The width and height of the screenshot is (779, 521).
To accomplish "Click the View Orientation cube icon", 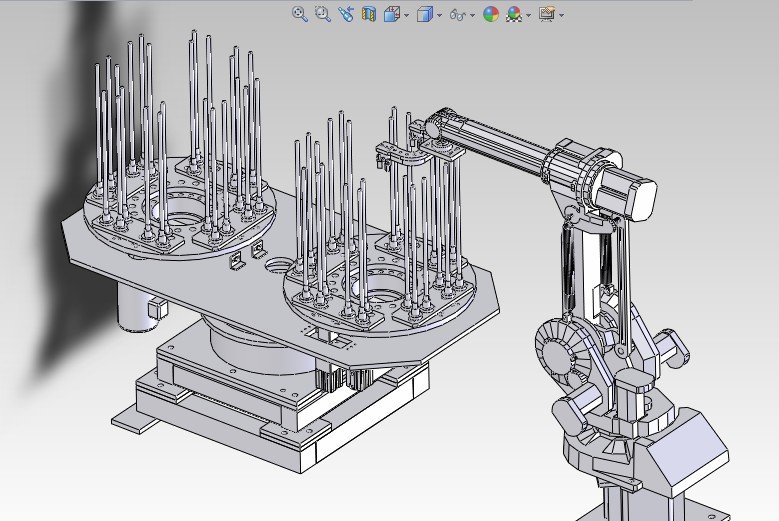I will click(392, 14).
